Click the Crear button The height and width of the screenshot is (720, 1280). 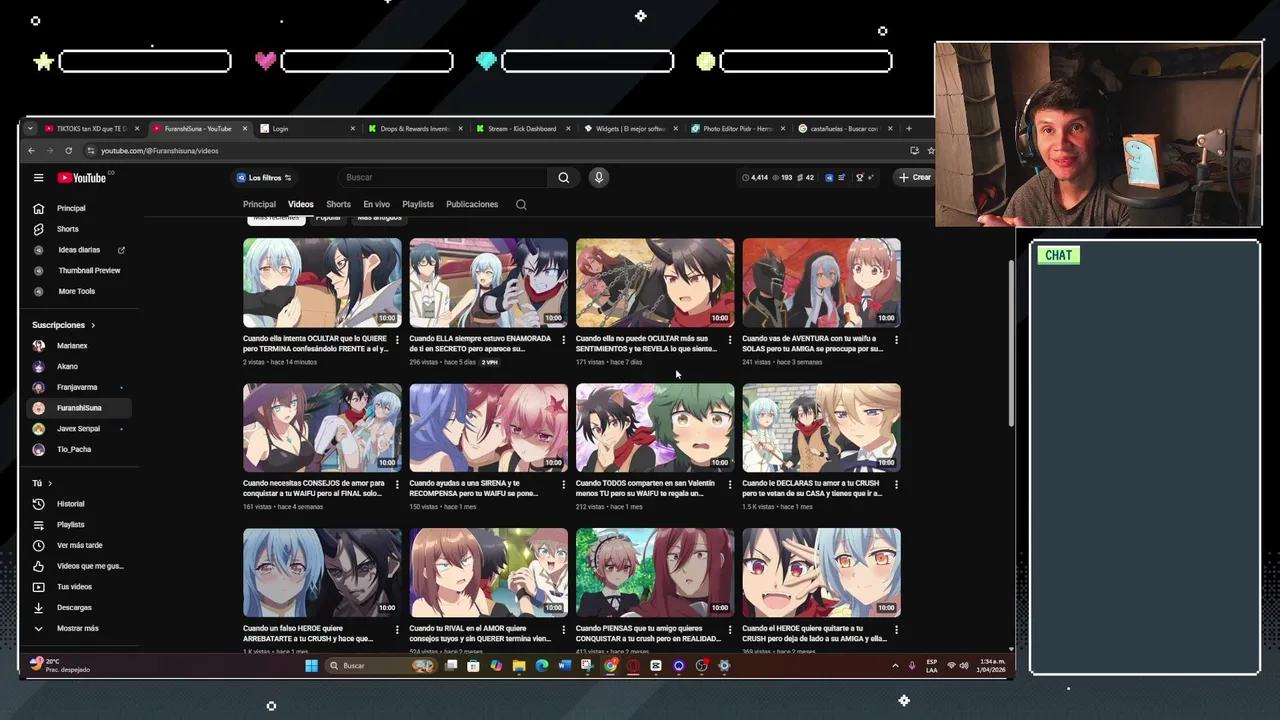point(914,178)
